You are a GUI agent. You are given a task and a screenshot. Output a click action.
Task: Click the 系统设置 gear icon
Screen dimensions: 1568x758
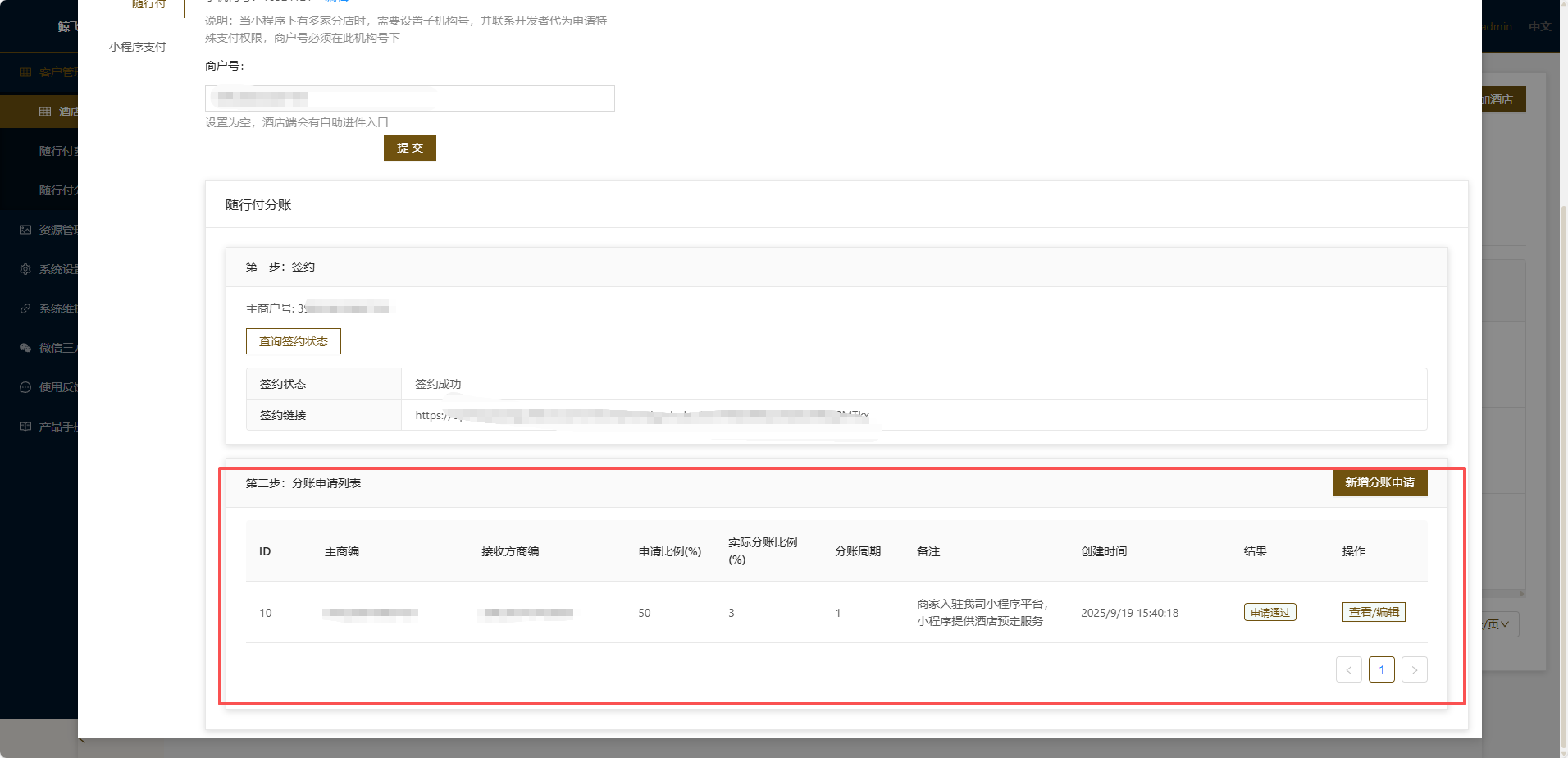click(25, 269)
